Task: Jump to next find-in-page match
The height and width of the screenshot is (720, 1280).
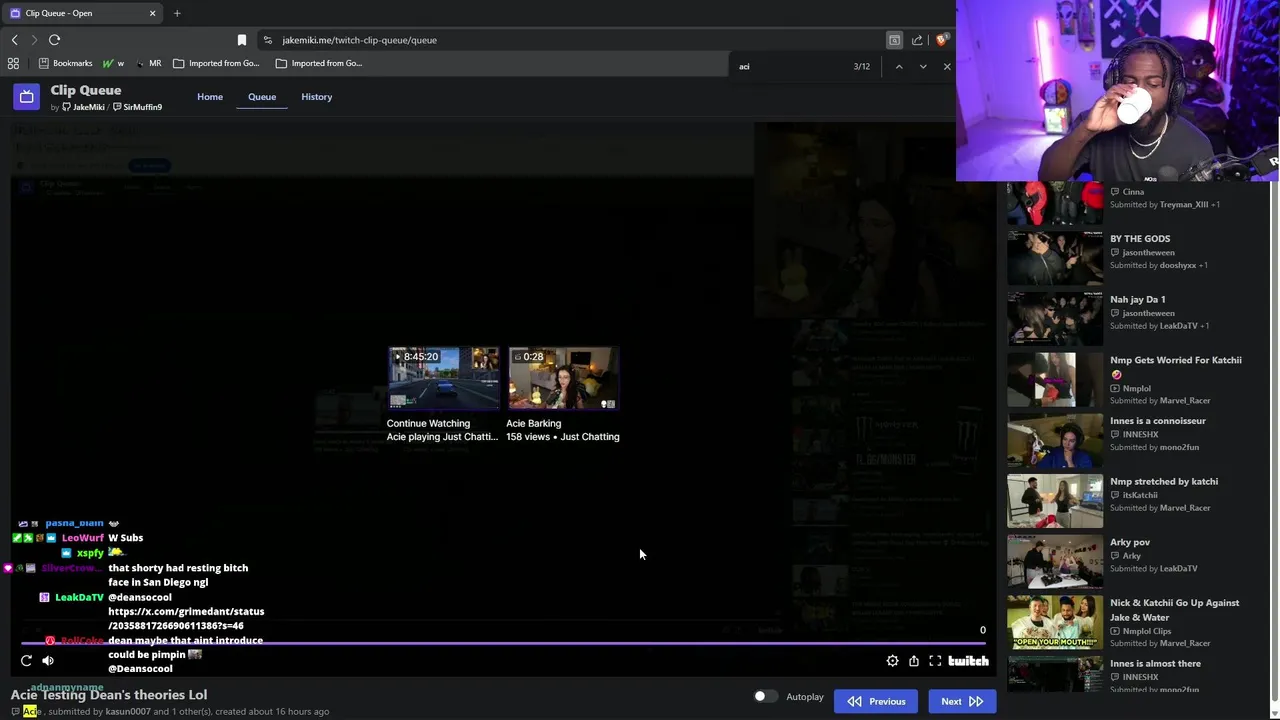Action: coord(922,66)
